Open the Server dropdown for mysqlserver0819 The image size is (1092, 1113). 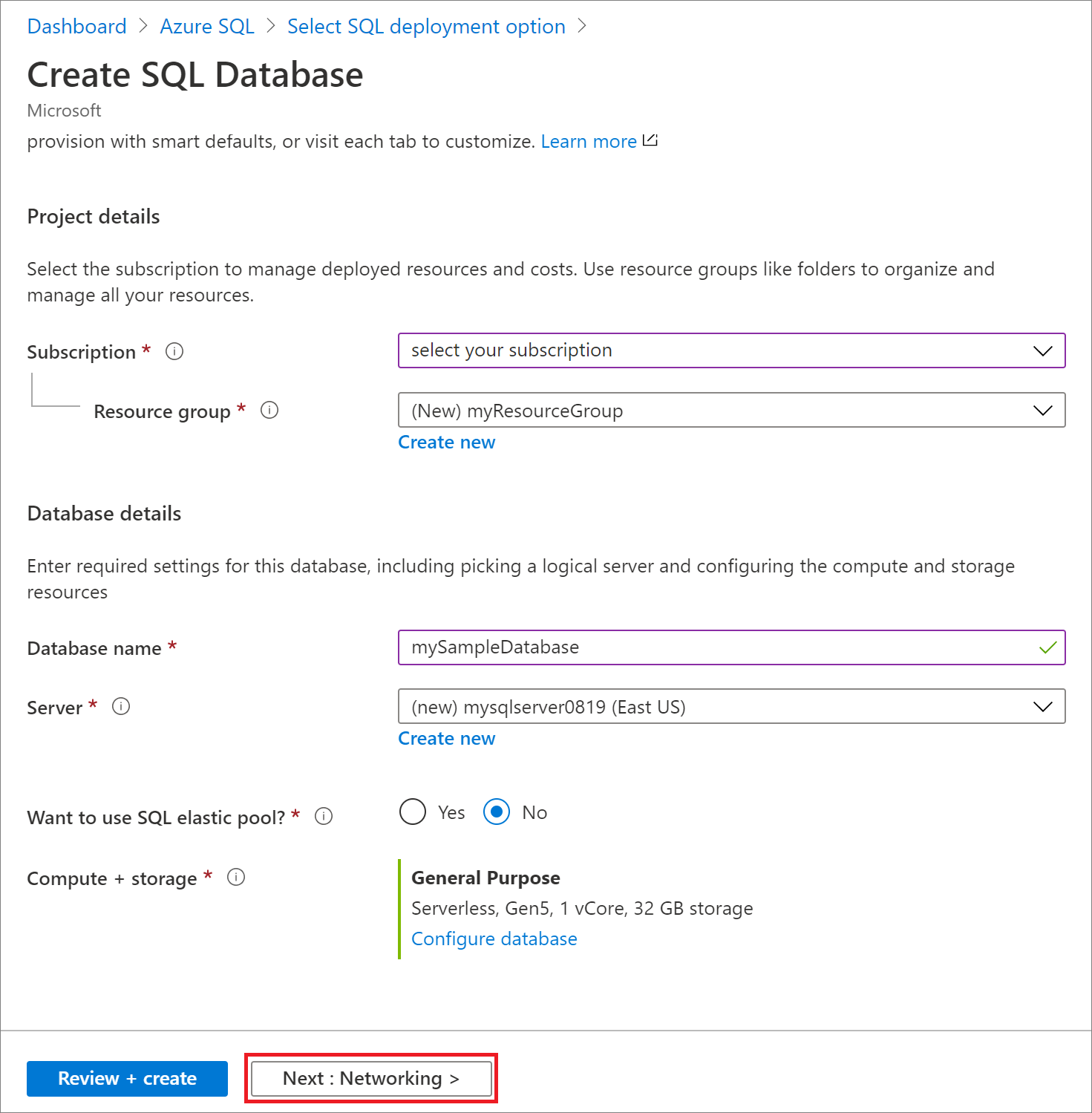(1042, 706)
